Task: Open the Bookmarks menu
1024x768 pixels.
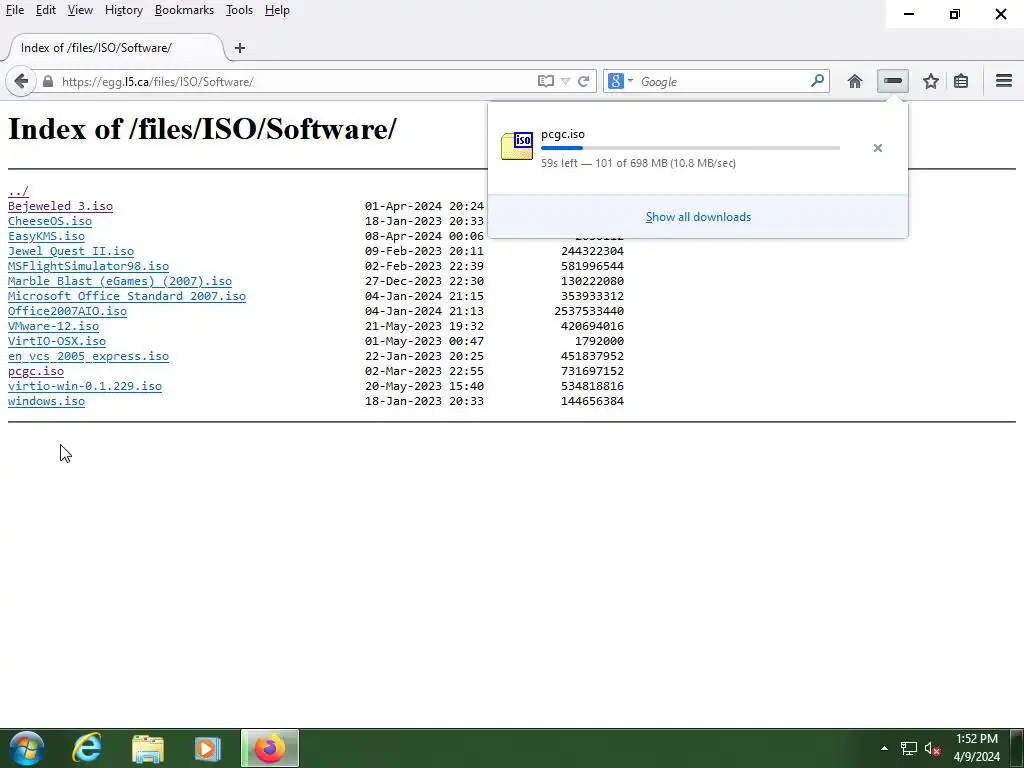Action: pos(184,10)
